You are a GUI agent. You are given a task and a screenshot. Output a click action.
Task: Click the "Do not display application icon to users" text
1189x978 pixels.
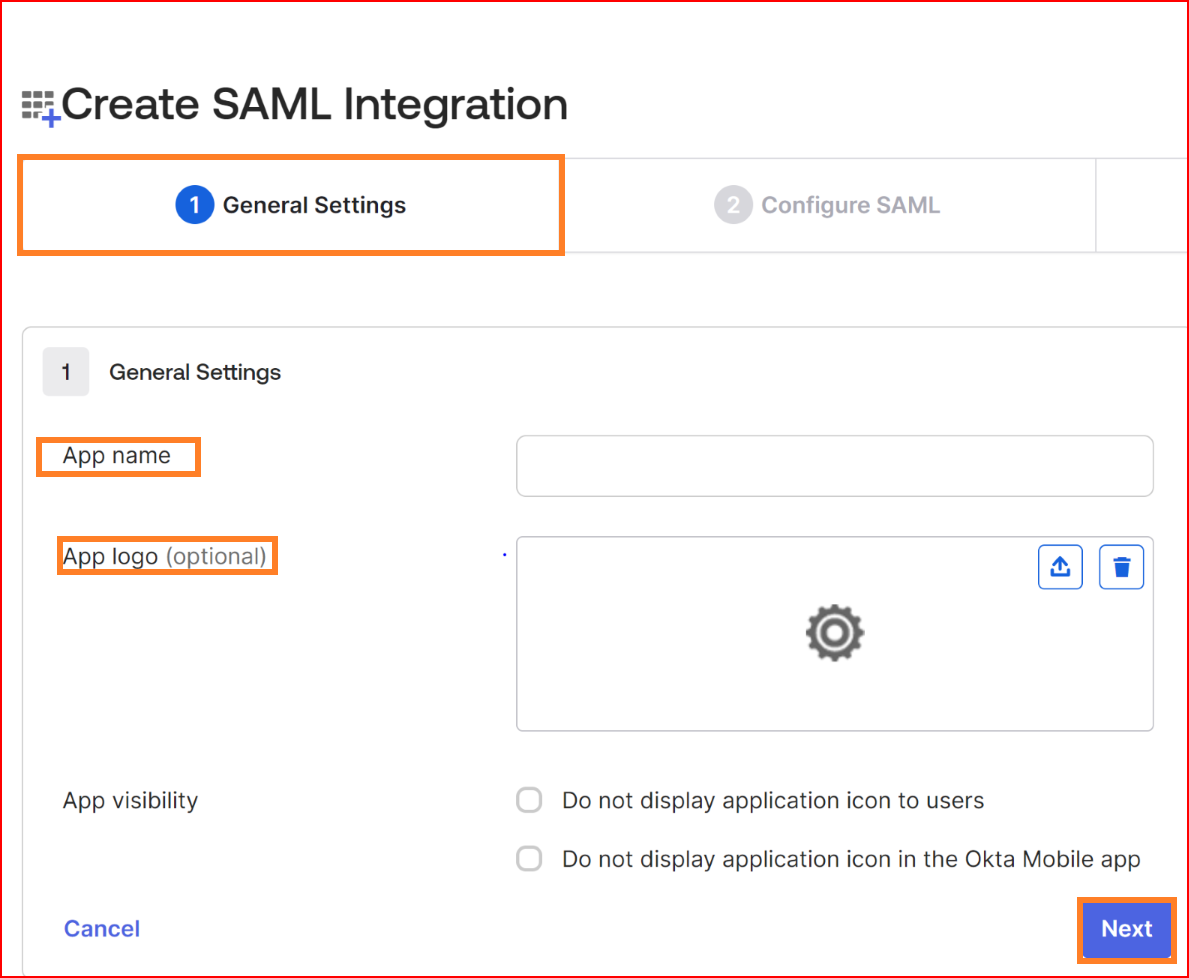pyautogui.click(x=773, y=800)
